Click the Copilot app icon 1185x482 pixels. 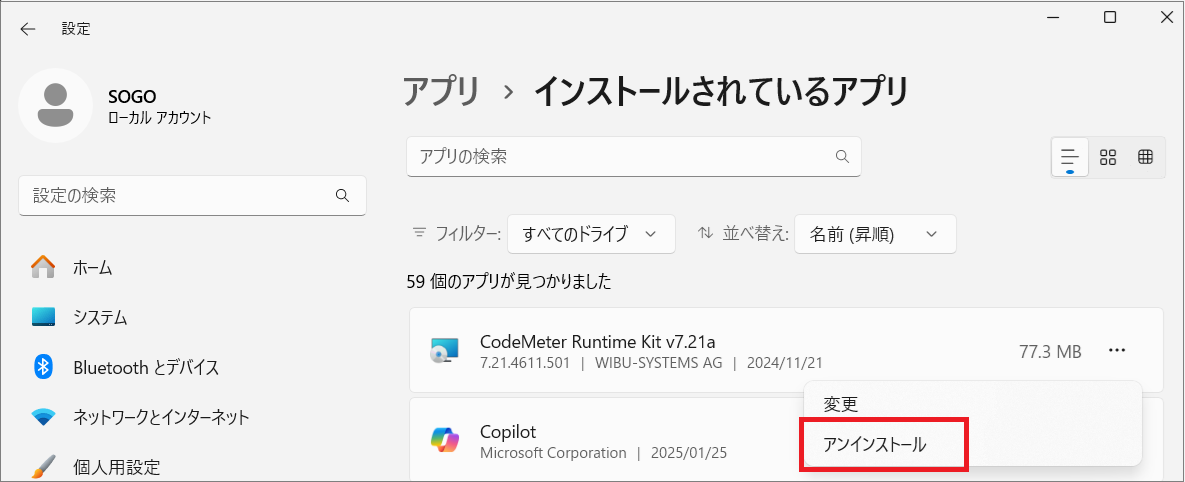pos(444,440)
